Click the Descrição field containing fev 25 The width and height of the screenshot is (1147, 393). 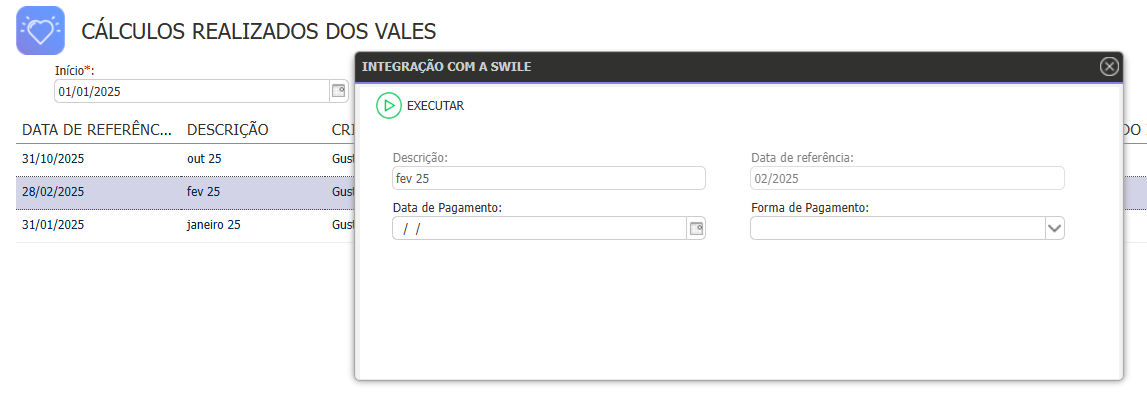[549, 178]
